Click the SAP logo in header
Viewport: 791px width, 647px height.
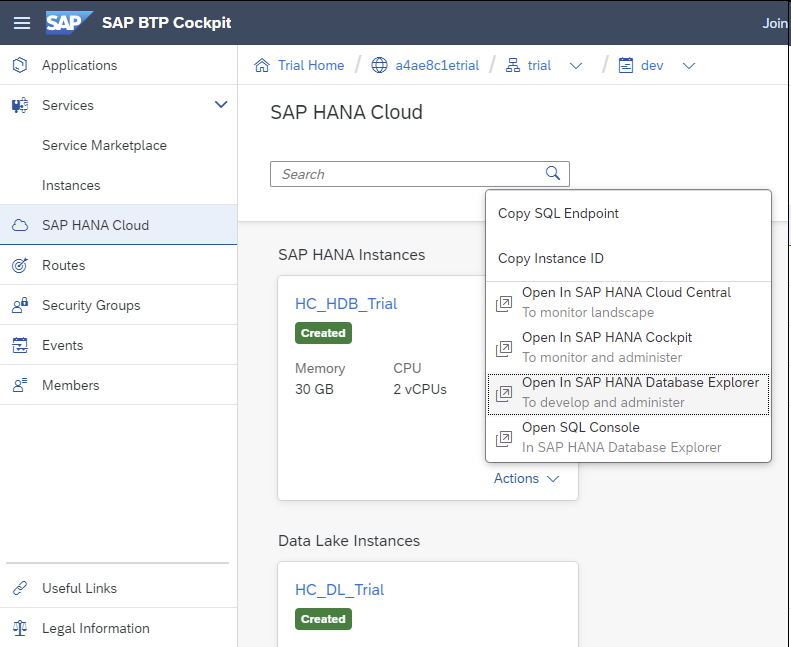(x=69, y=22)
